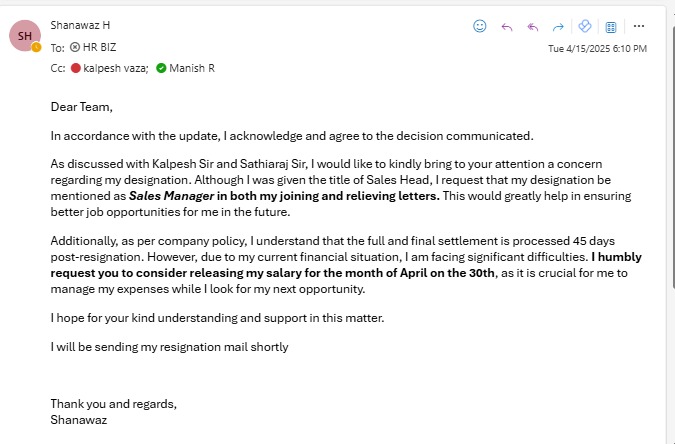Screen dimensions: 675x444
Task: Click the Shanawaz signature at the bottom
Action: click(x=79, y=420)
